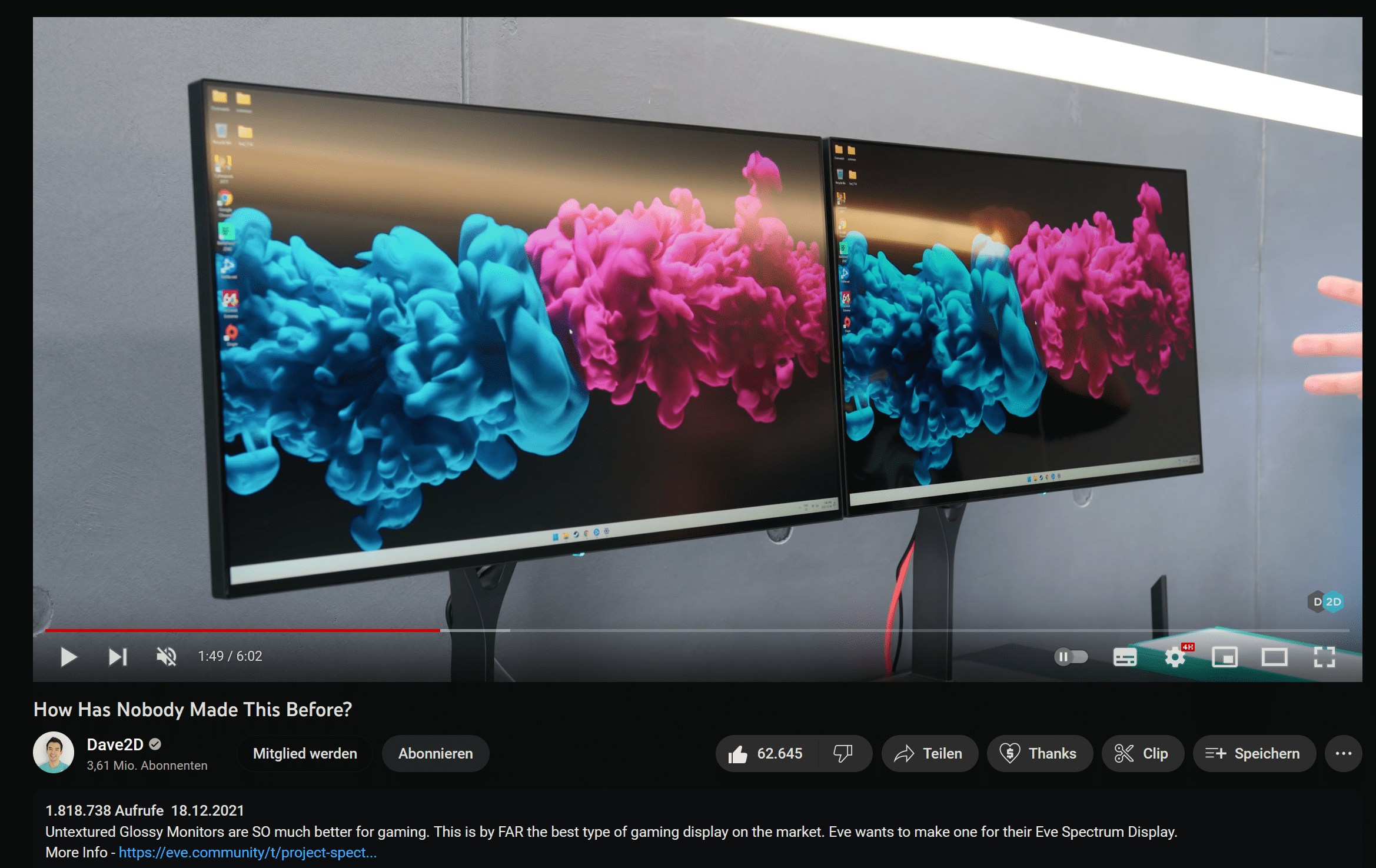The height and width of the screenshot is (868, 1376).
Task: Save video with Speichern
Action: (1254, 753)
